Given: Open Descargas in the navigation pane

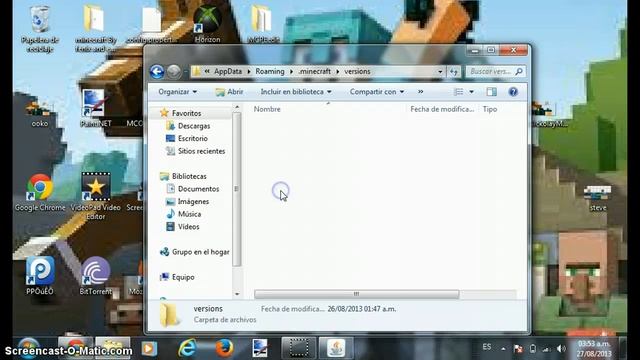Looking at the screenshot, I should click(194, 126).
